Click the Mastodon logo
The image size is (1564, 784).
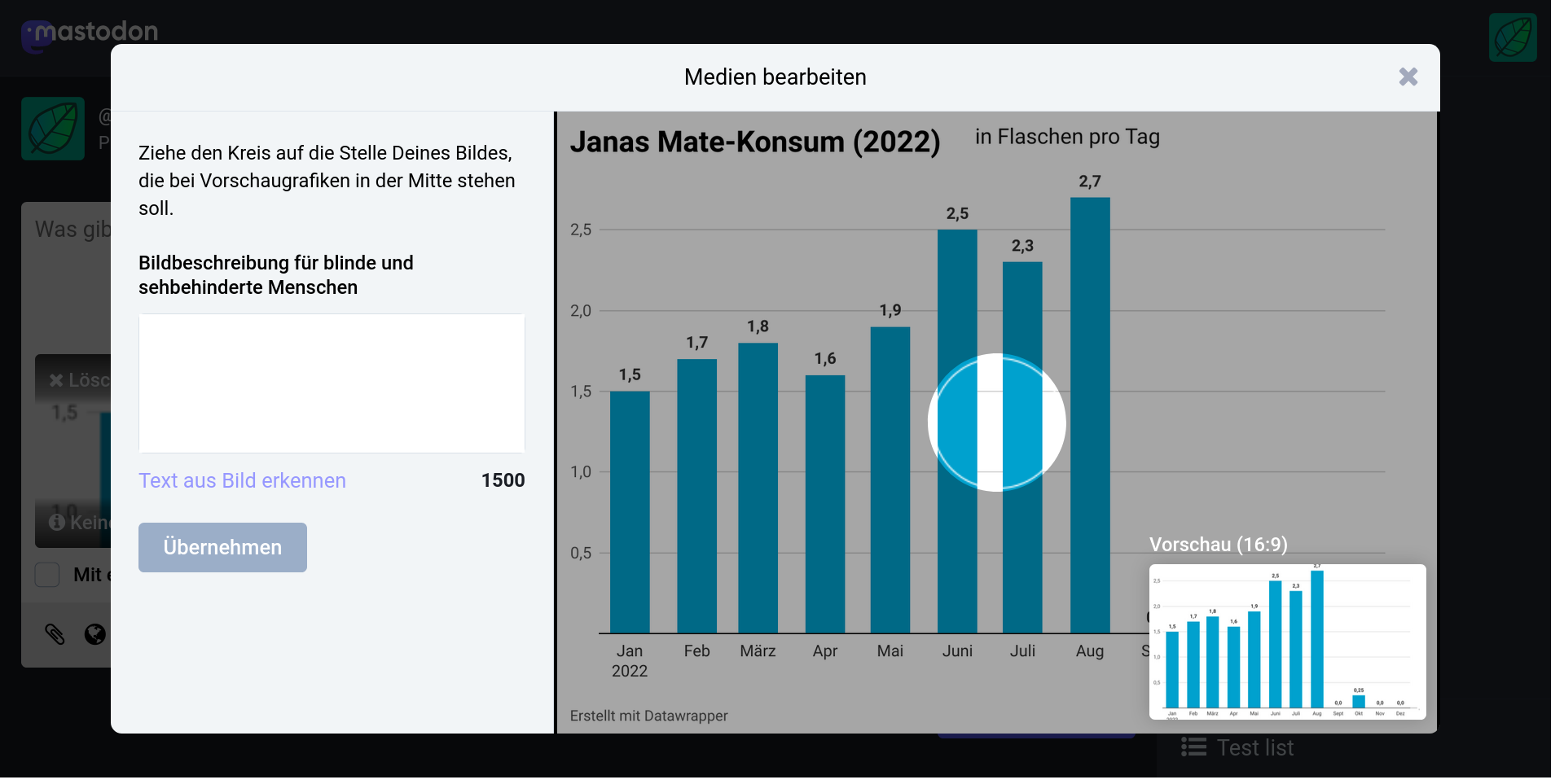pyautogui.click(x=90, y=33)
